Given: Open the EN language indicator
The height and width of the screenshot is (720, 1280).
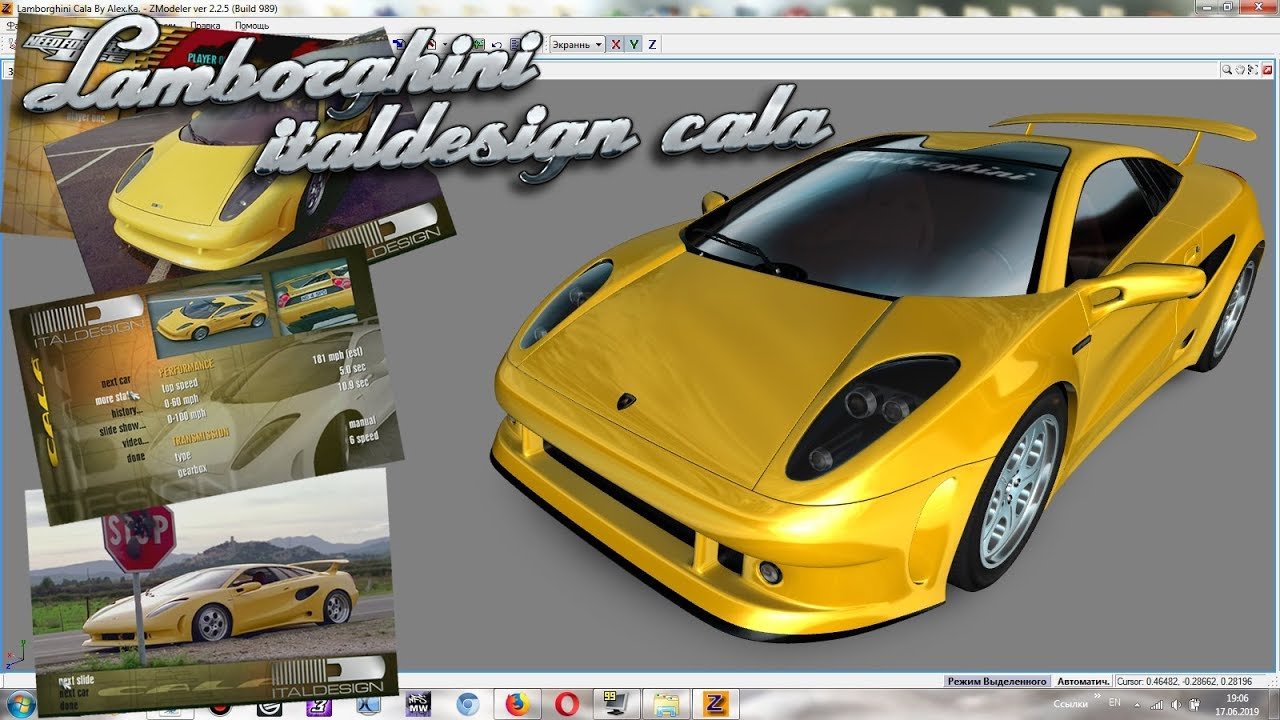Looking at the screenshot, I should point(1114,703).
